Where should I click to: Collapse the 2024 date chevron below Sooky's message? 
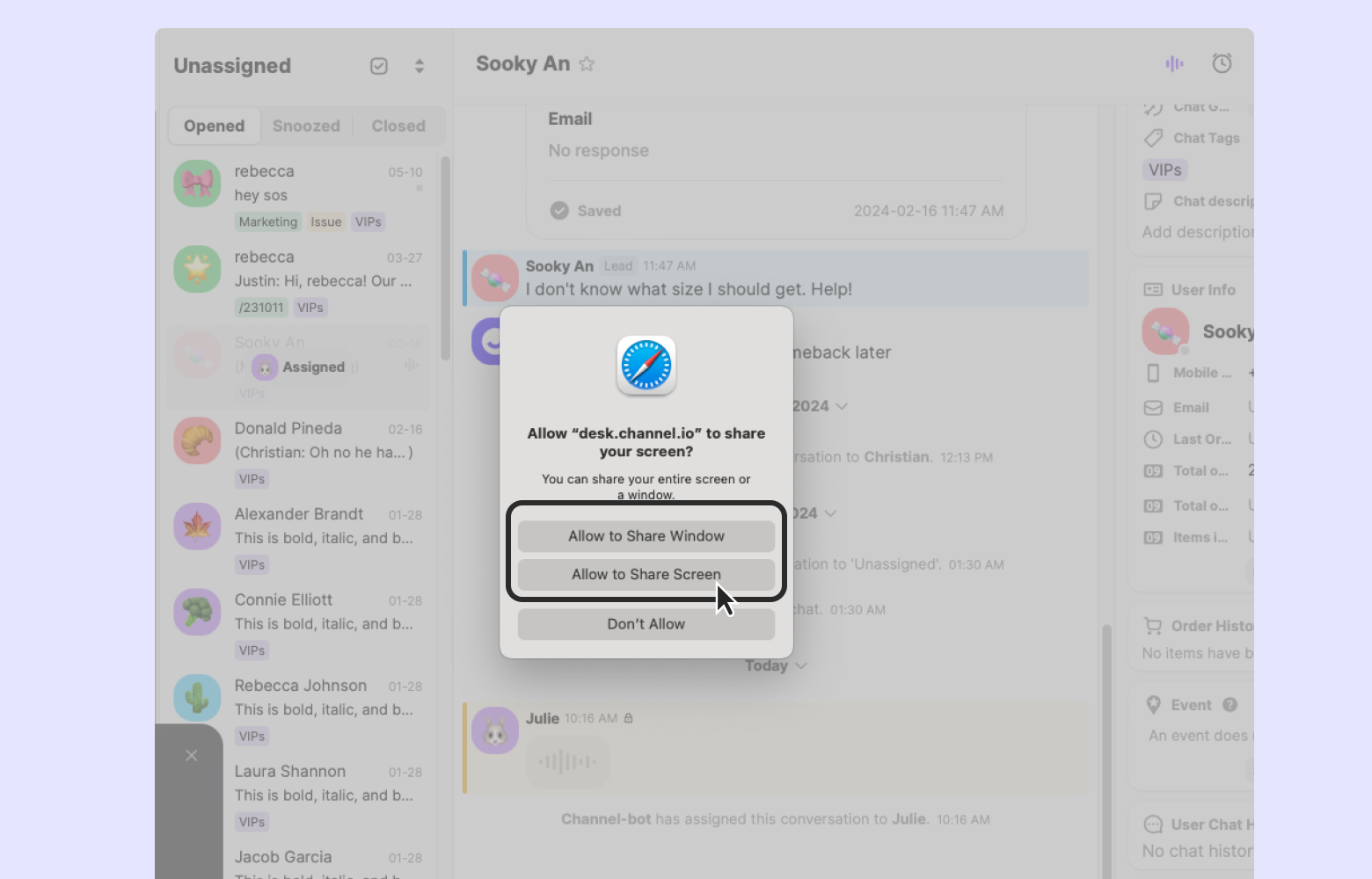click(x=842, y=406)
